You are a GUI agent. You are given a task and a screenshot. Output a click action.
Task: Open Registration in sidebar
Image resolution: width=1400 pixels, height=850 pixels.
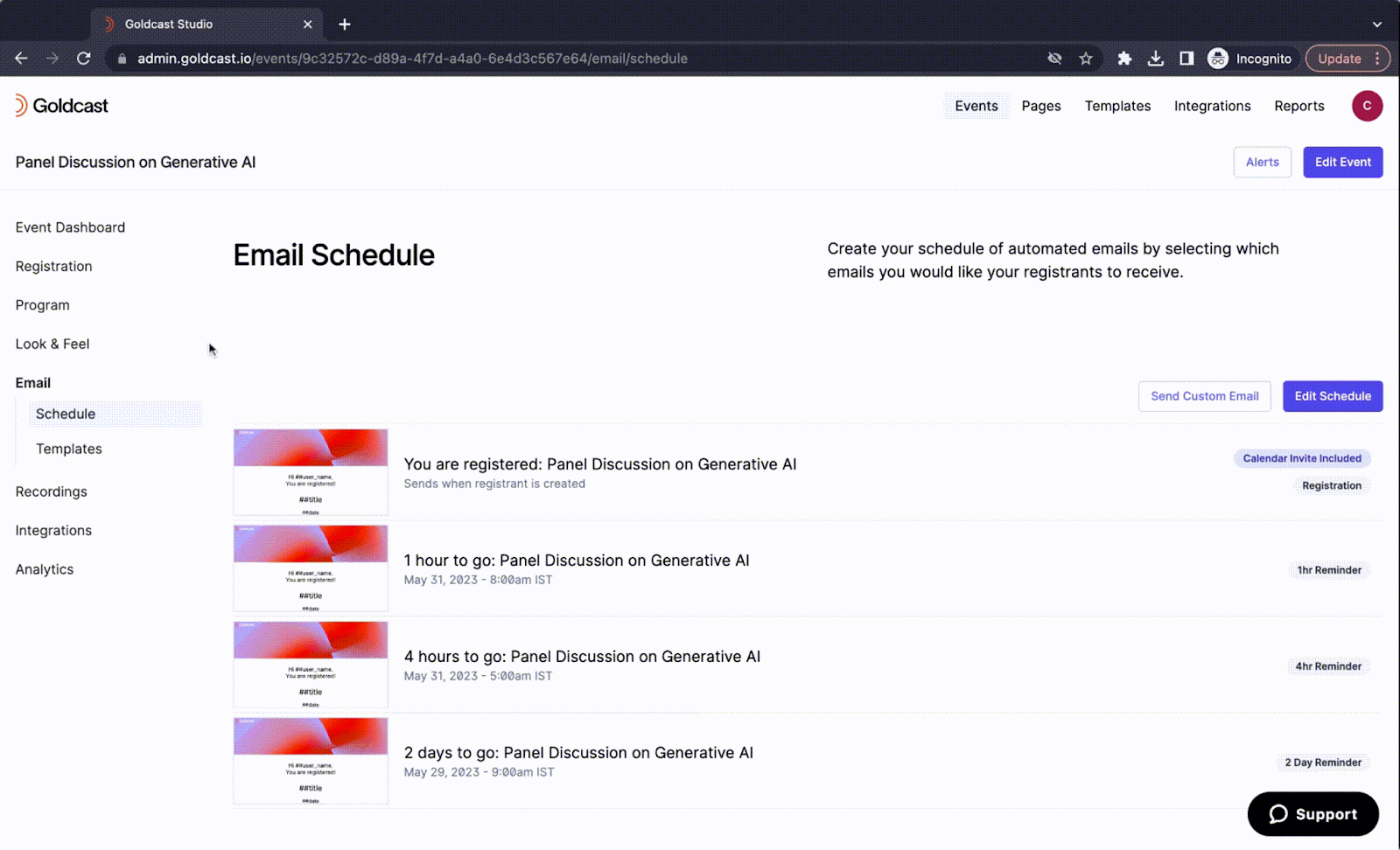[53, 266]
